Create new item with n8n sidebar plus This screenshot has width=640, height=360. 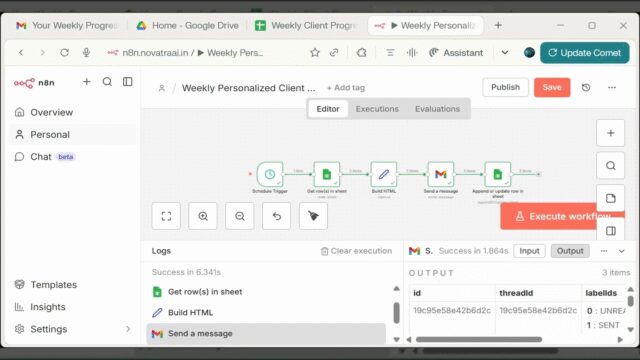click(87, 82)
